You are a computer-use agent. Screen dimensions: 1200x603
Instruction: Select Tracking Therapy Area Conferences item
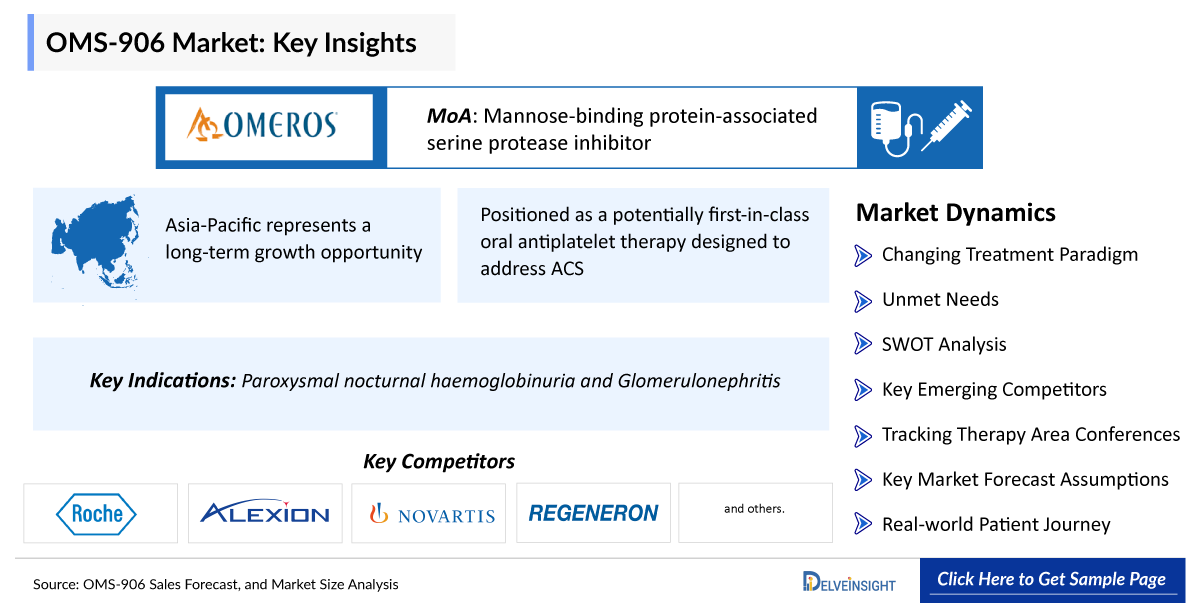(x=1030, y=434)
